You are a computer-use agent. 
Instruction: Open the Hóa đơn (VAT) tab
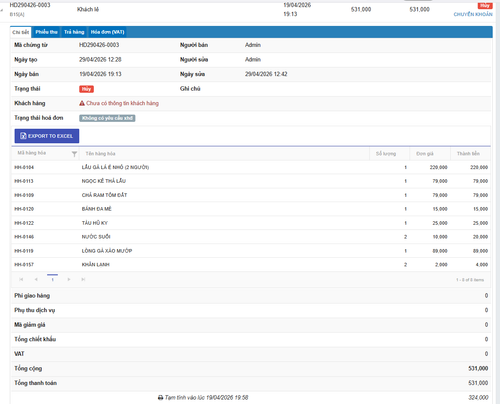coord(107,32)
